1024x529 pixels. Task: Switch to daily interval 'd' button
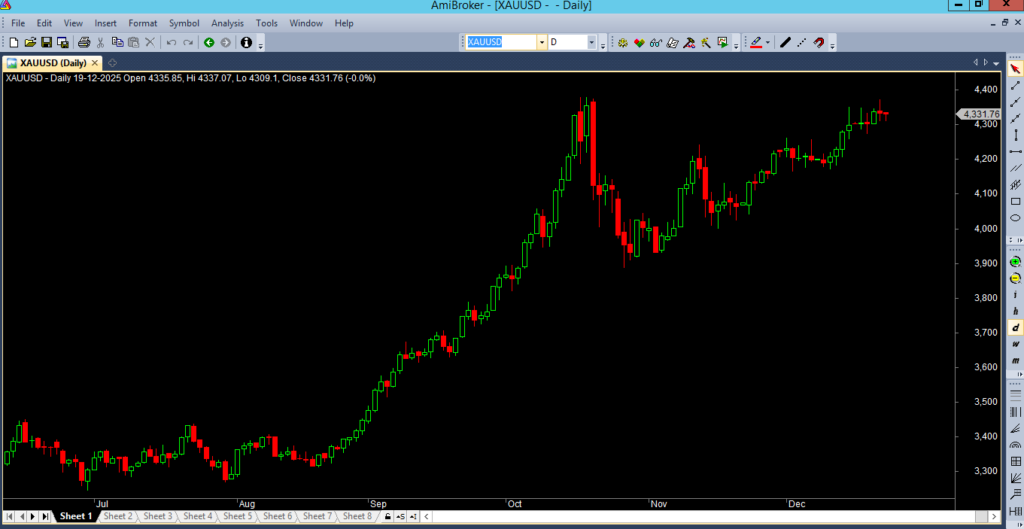pos(1015,327)
